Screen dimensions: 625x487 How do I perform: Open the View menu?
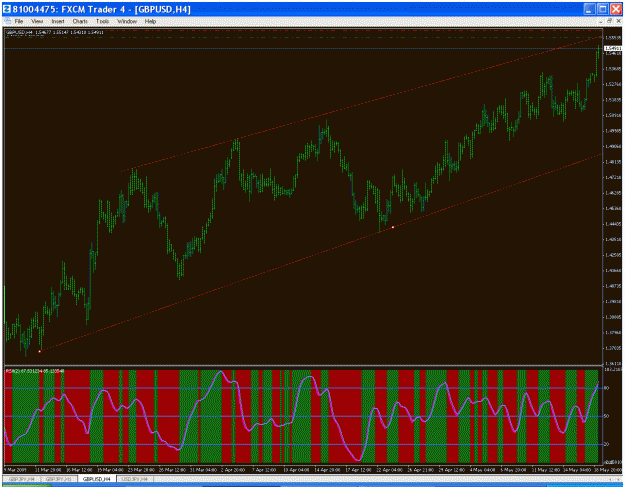(x=37, y=21)
